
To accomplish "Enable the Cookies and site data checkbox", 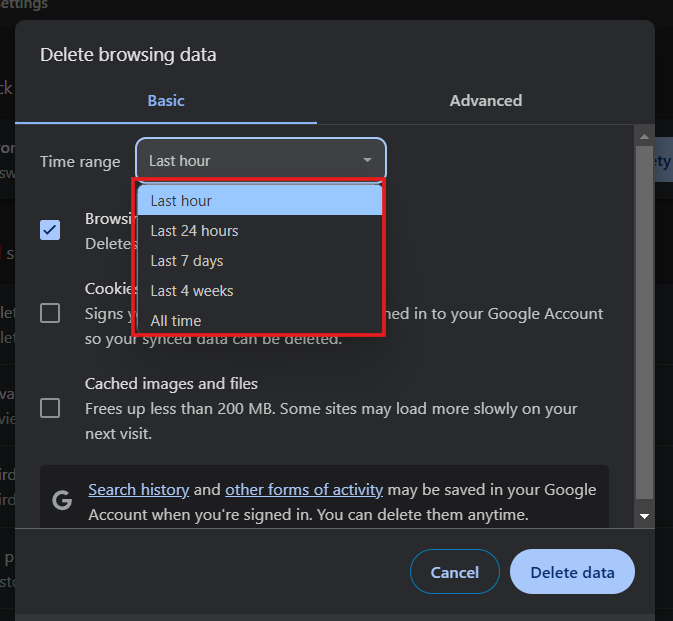I will click(x=50, y=313).
